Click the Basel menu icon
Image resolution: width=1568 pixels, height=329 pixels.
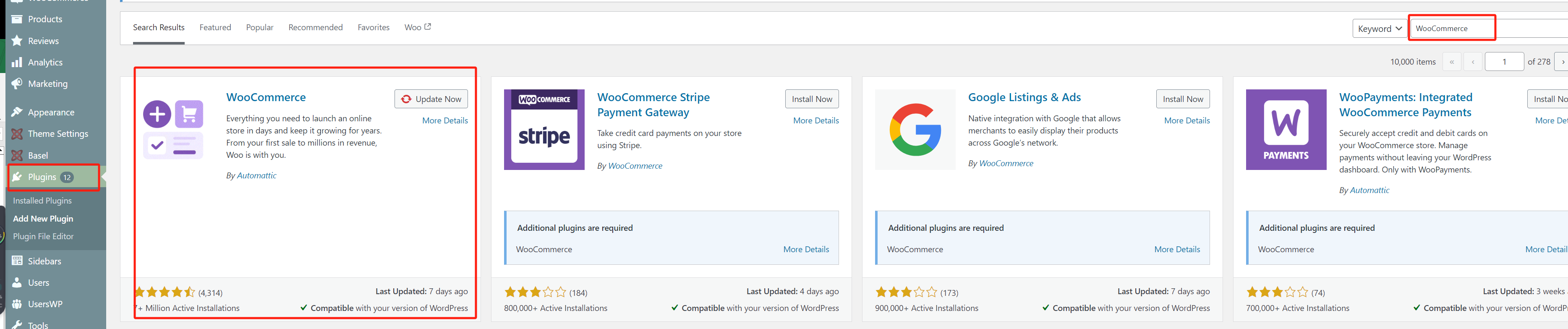tap(17, 155)
